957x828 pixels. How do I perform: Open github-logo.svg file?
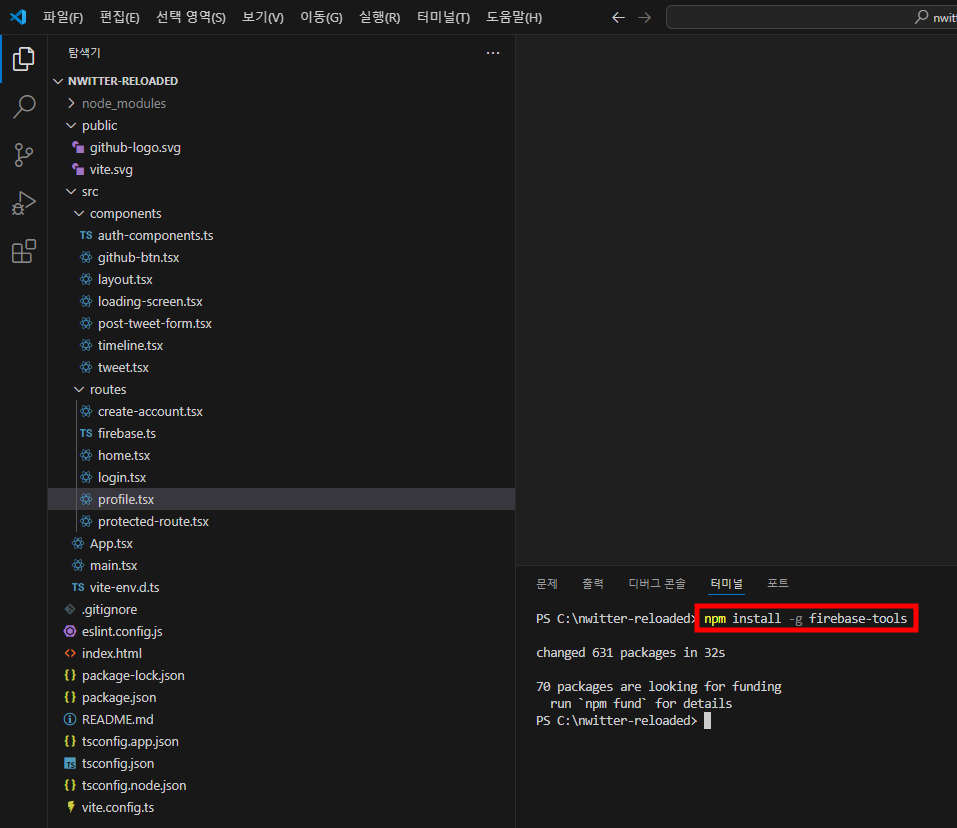click(281, 147)
